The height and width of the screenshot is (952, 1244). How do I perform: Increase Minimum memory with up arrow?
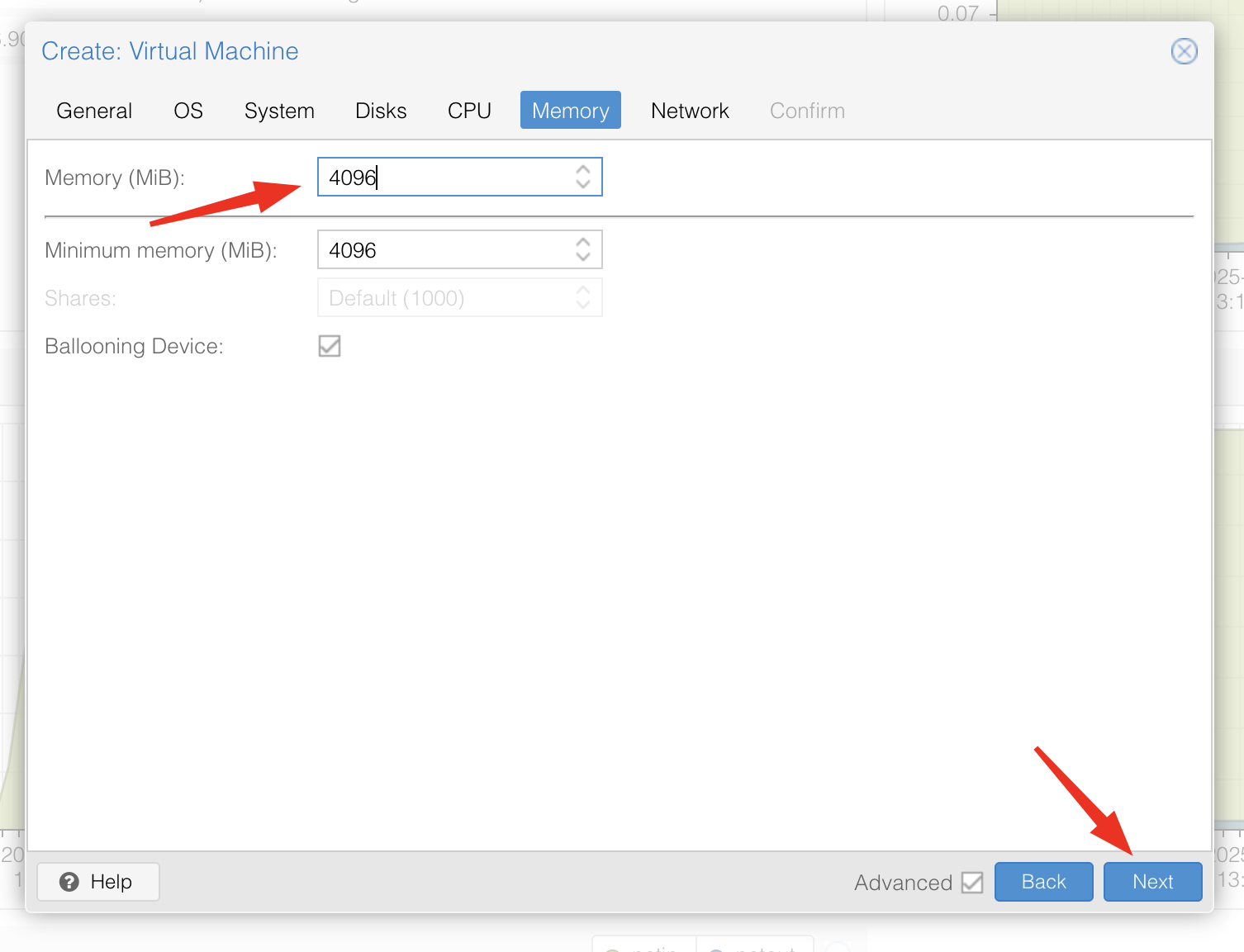coord(583,242)
